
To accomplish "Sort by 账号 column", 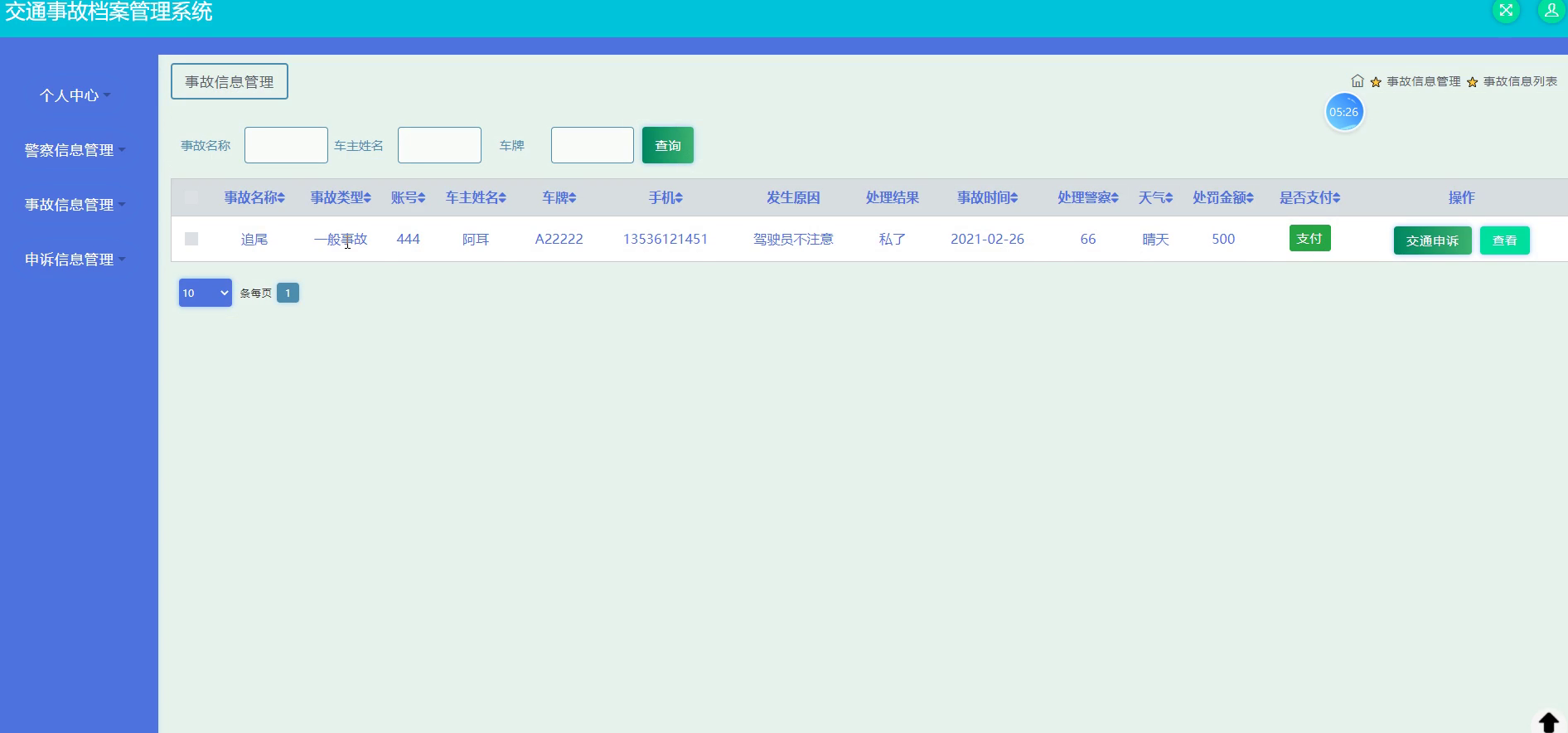I will click(408, 197).
